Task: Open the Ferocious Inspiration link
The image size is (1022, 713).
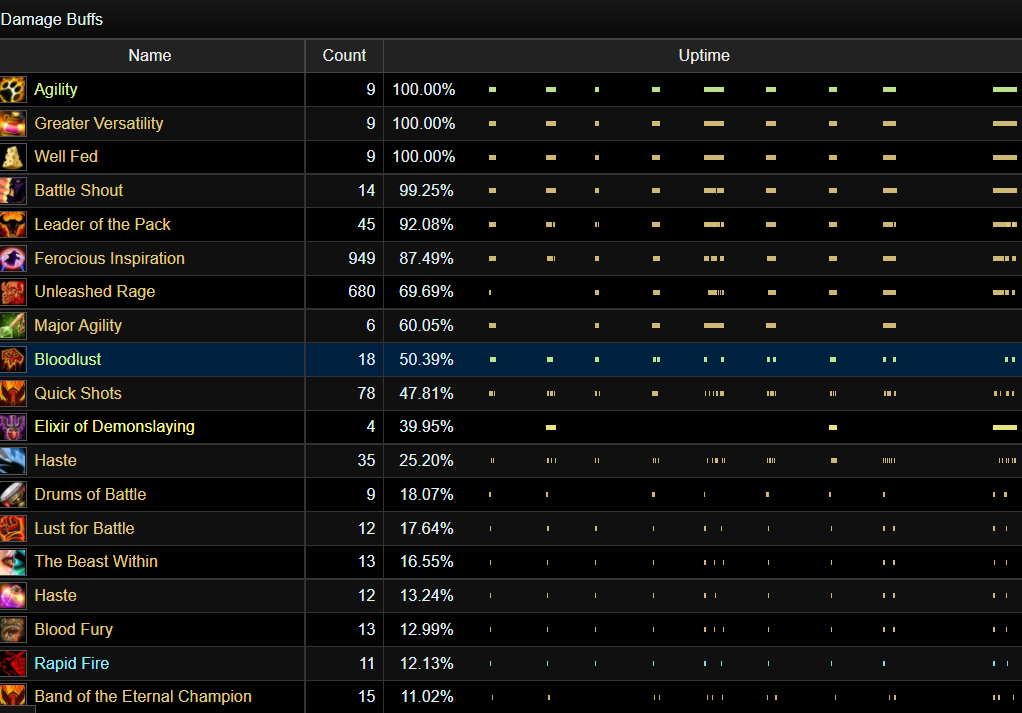Action: coord(110,258)
